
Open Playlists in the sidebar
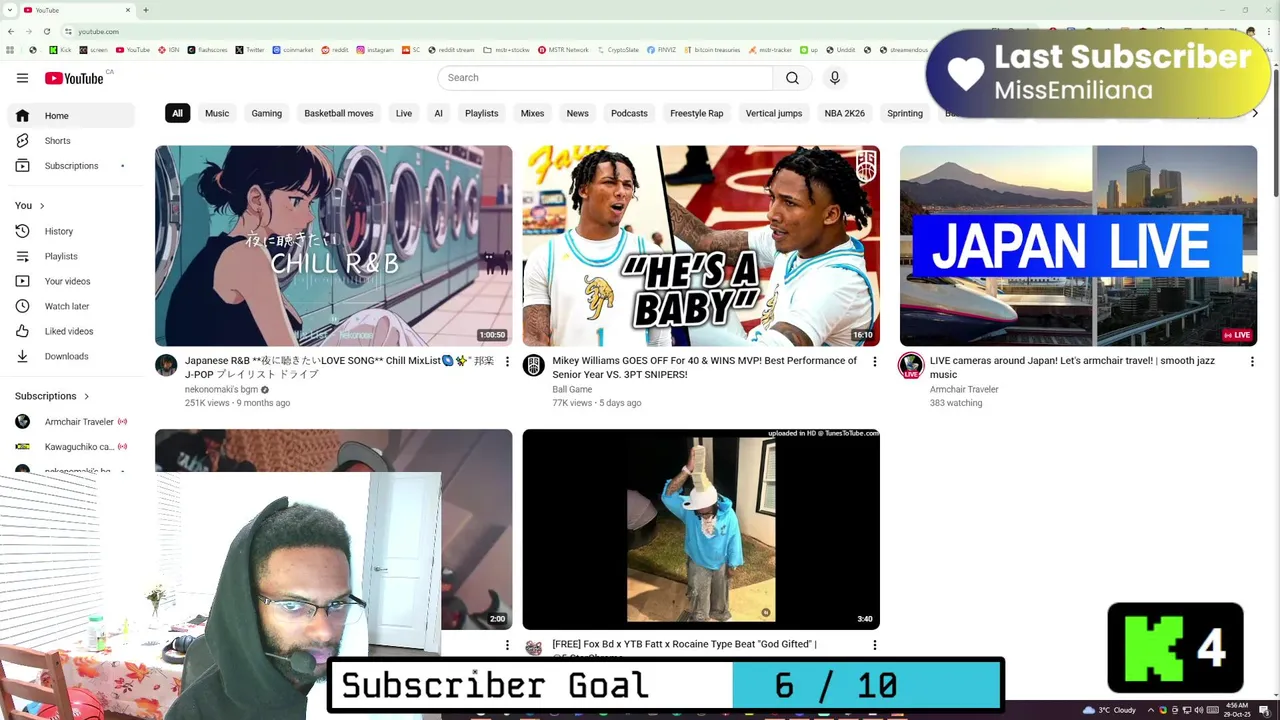tap(71, 256)
